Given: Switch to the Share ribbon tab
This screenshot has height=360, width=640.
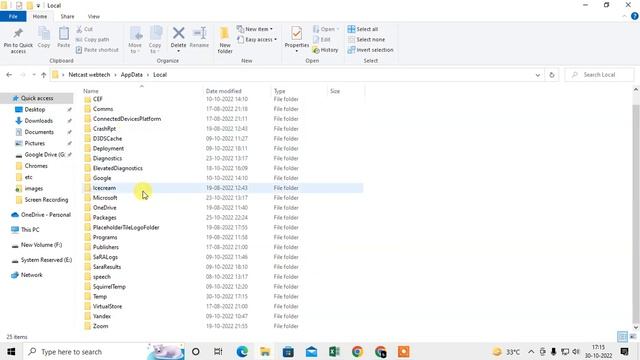Looking at the screenshot, I should point(67,16).
